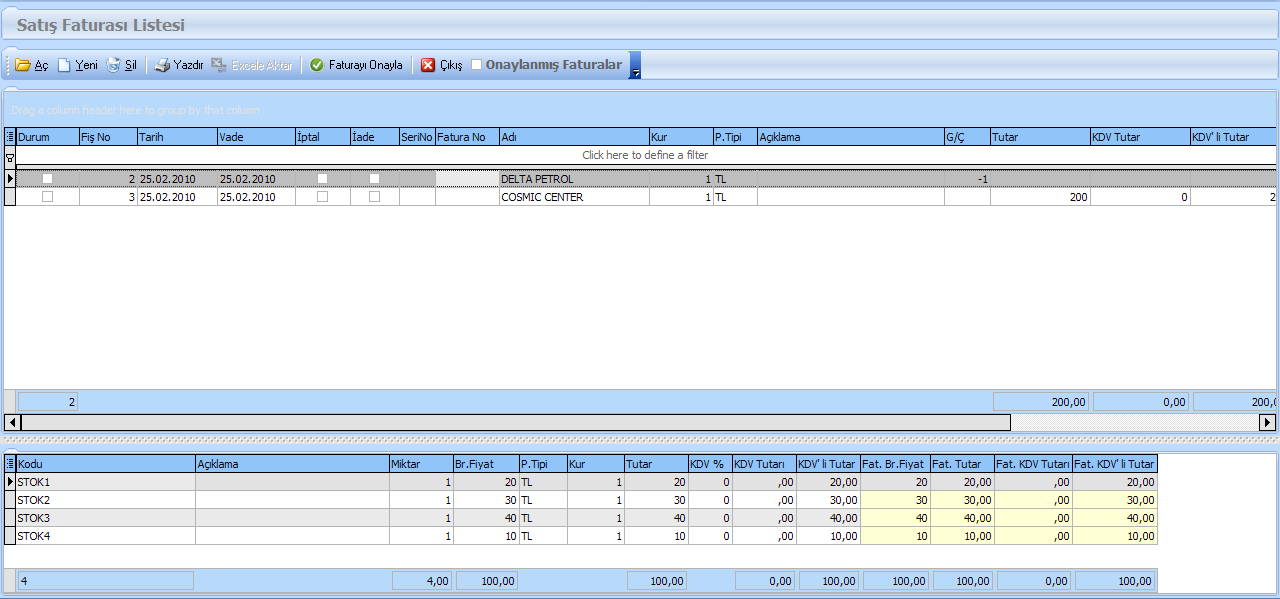Click the Sil toolbar button label
The width and height of the screenshot is (1280, 599).
(130, 65)
